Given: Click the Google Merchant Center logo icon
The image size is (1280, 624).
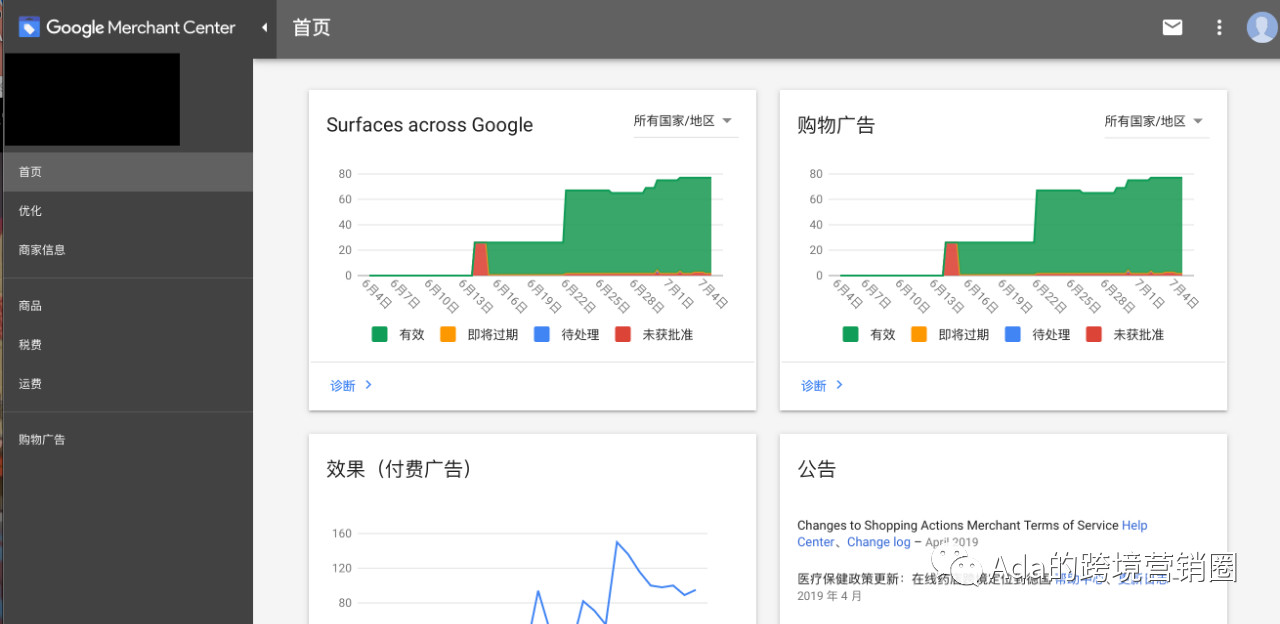Looking at the screenshot, I should (x=29, y=27).
